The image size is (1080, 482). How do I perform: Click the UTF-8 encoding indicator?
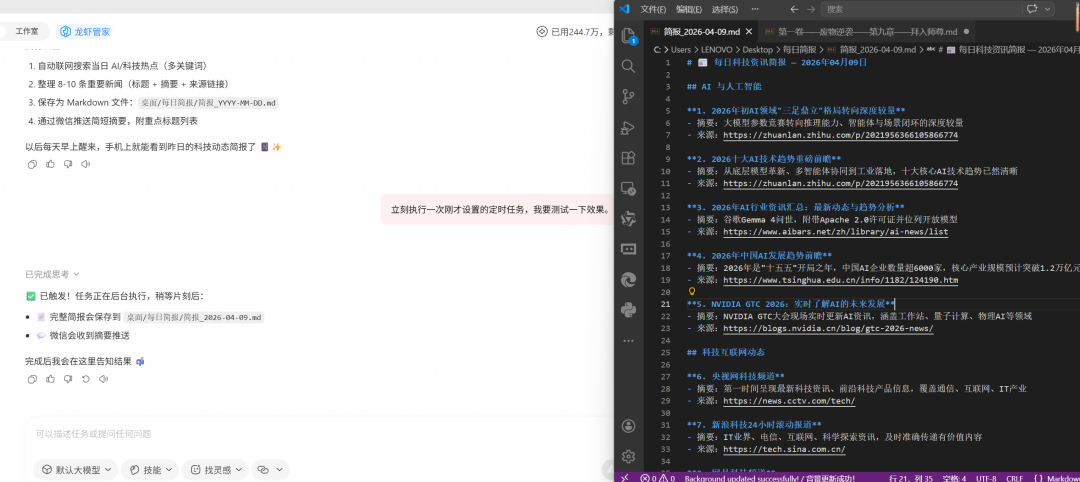(x=986, y=478)
